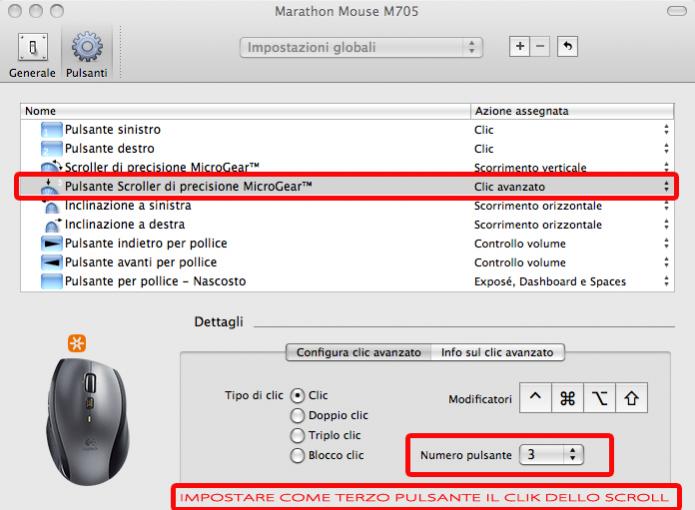
Task: Change action for Pulsante avanti per pollice
Action: (666, 262)
